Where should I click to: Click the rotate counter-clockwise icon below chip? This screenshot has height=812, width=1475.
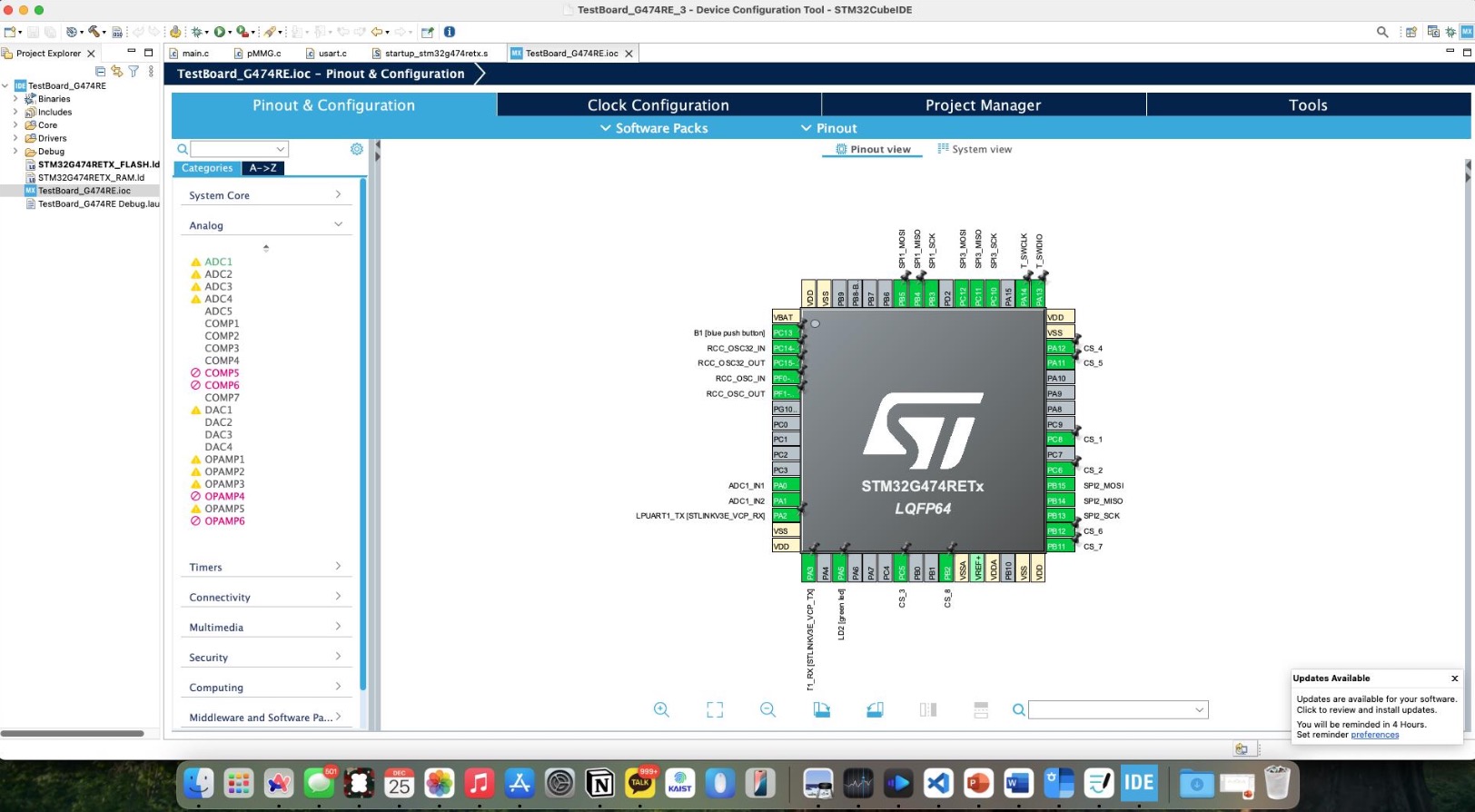pos(875,710)
